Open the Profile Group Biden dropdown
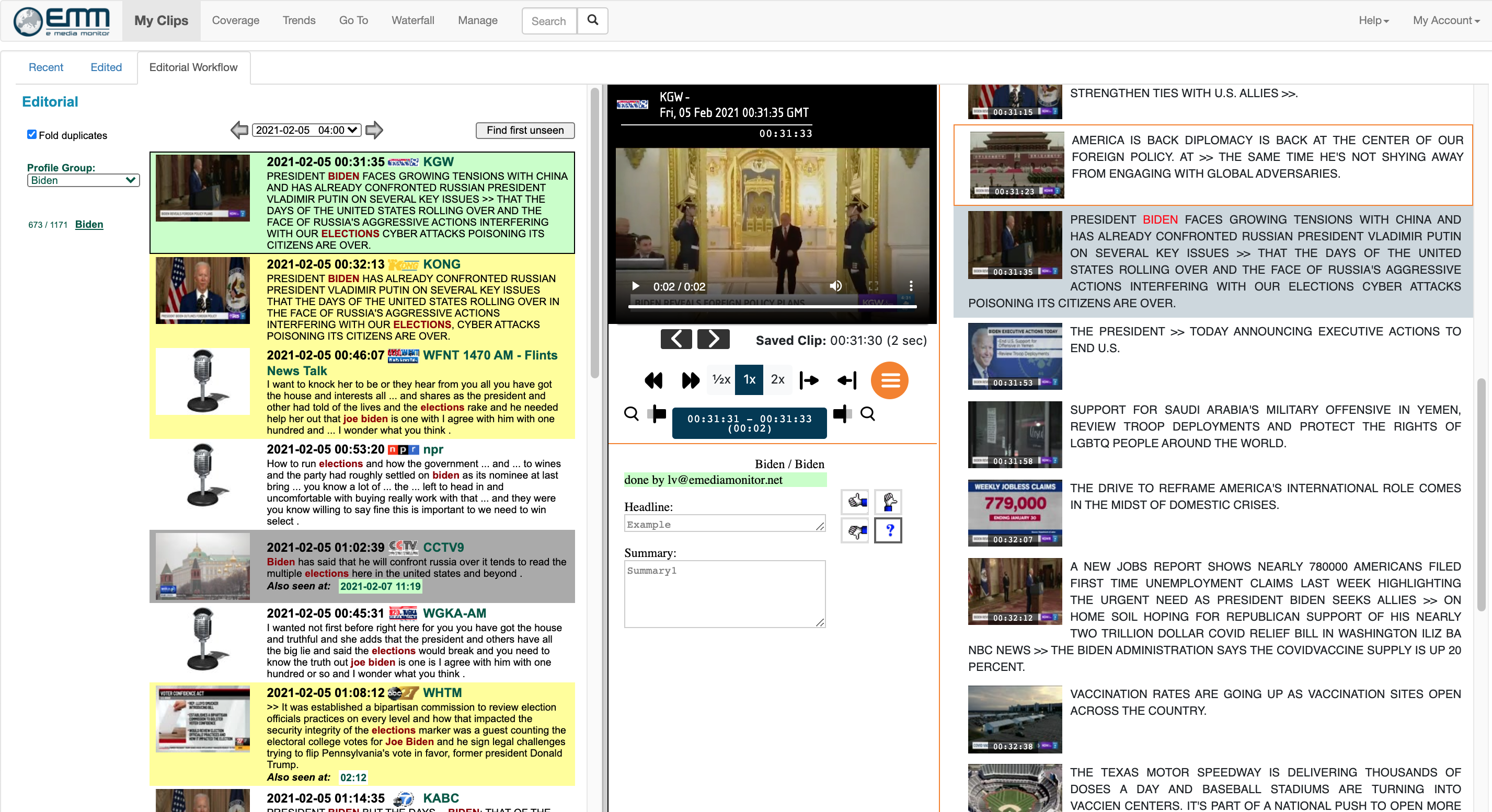The image size is (1492, 812). [83, 180]
